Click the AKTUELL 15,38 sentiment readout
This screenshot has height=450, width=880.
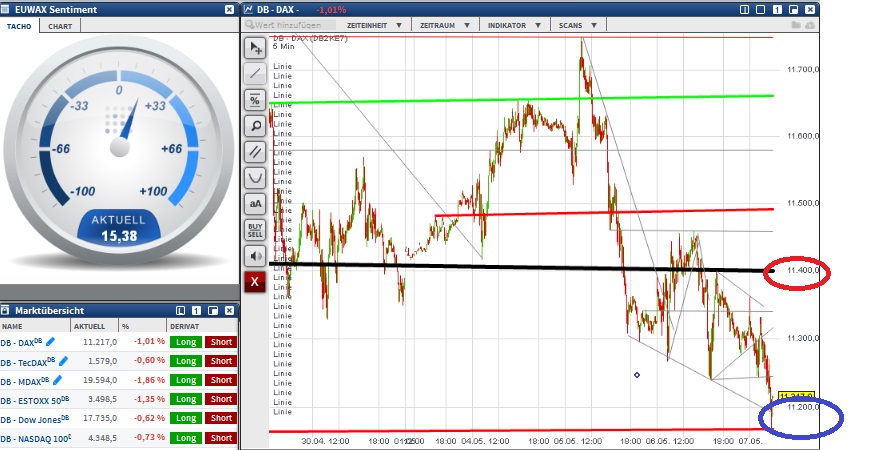point(118,228)
